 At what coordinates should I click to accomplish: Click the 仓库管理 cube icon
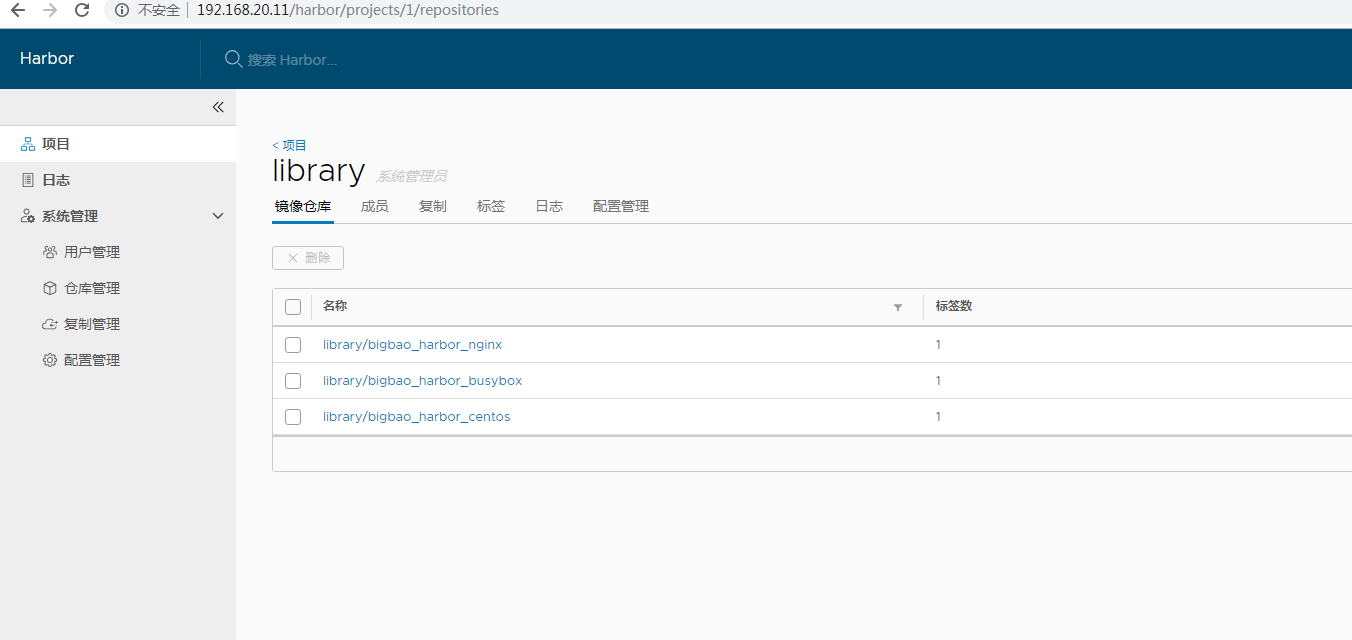point(50,288)
